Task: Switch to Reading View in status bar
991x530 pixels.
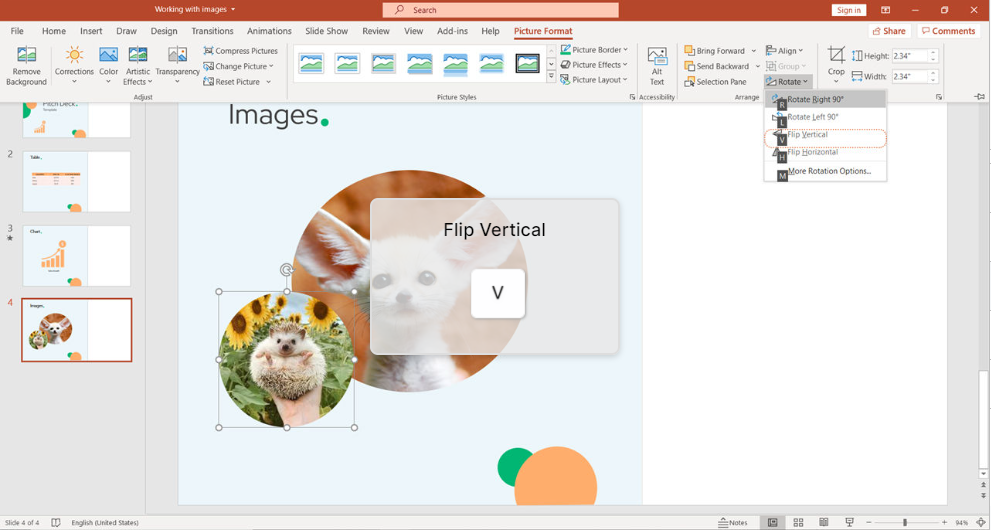Action: click(824, 522)
